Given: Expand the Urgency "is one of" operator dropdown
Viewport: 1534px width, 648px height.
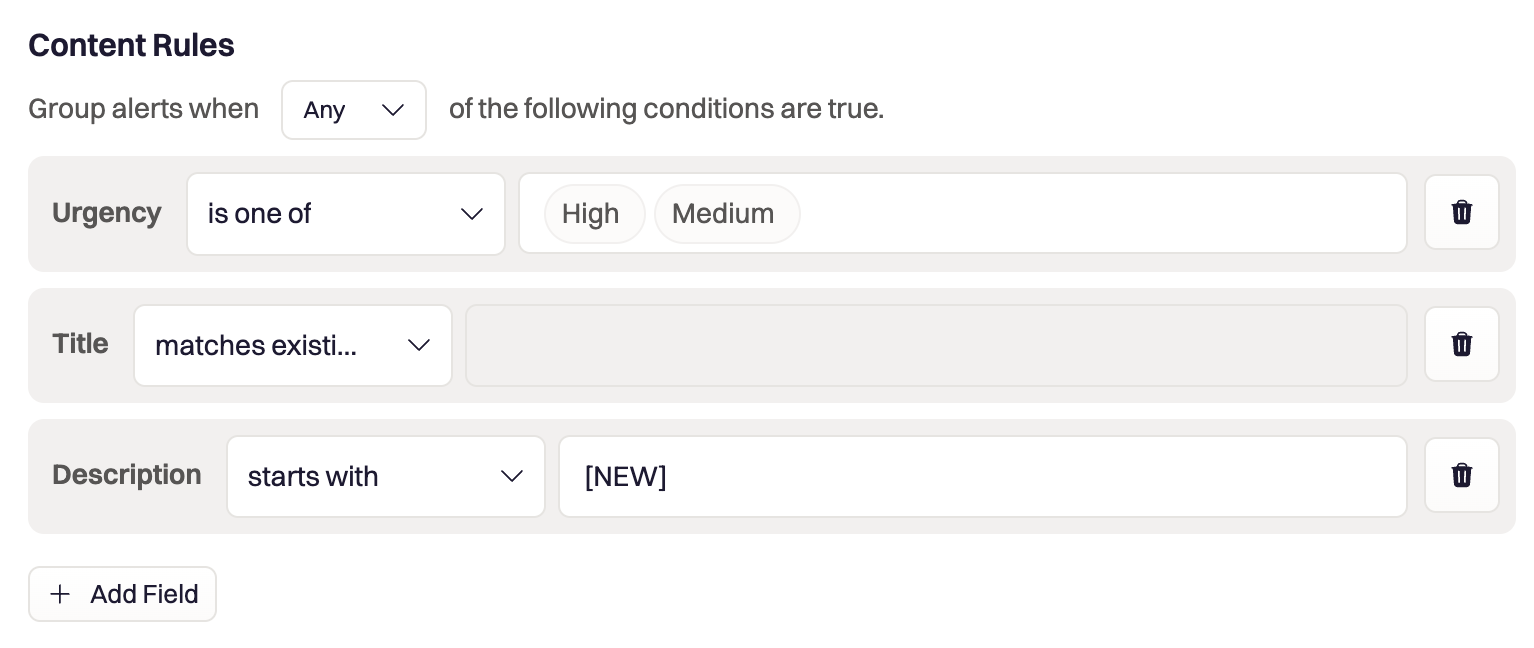Looking at the screenshot, I should (345, 214).
